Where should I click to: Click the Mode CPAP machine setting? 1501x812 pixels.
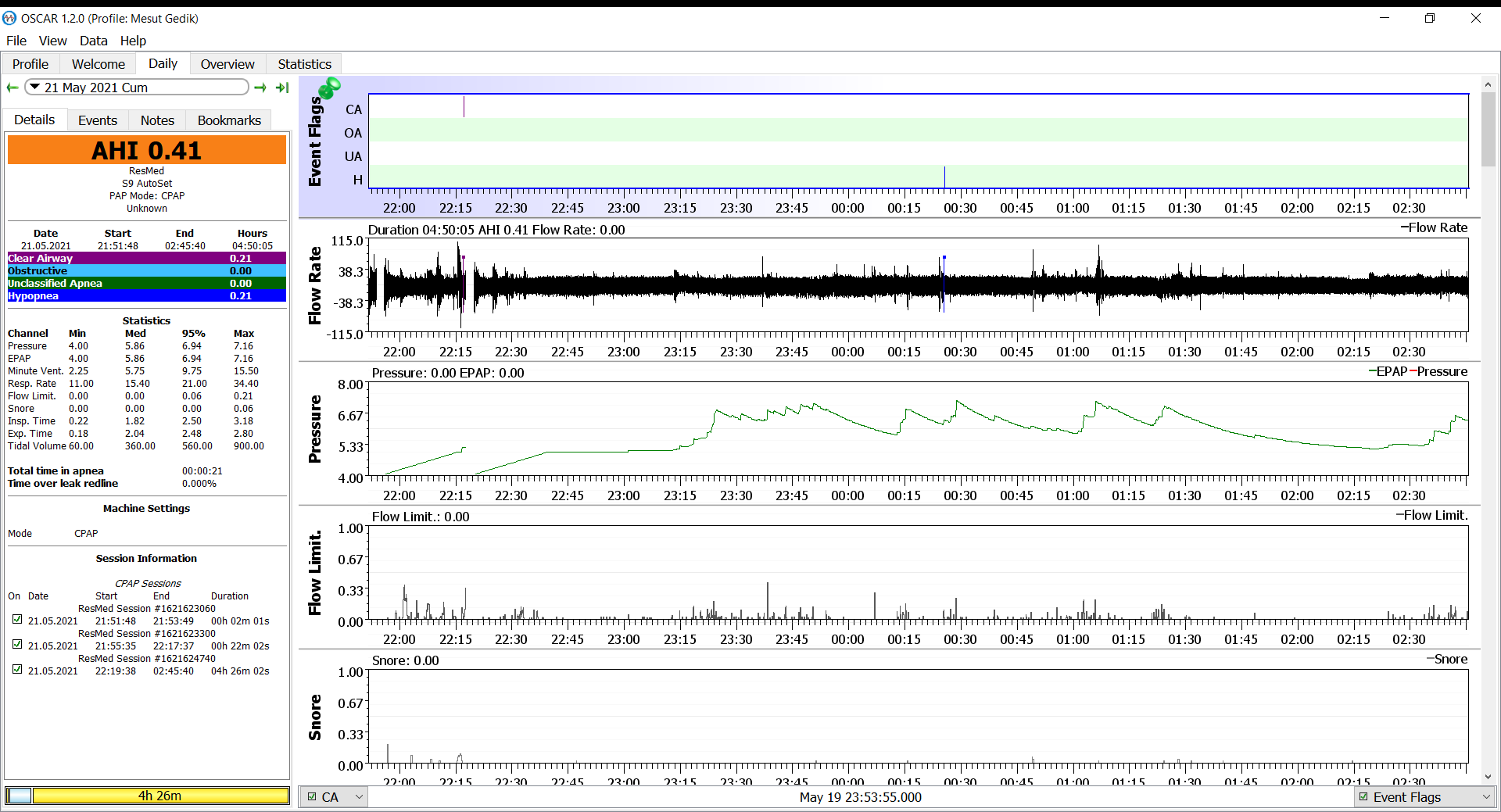(x=53, y=533)
